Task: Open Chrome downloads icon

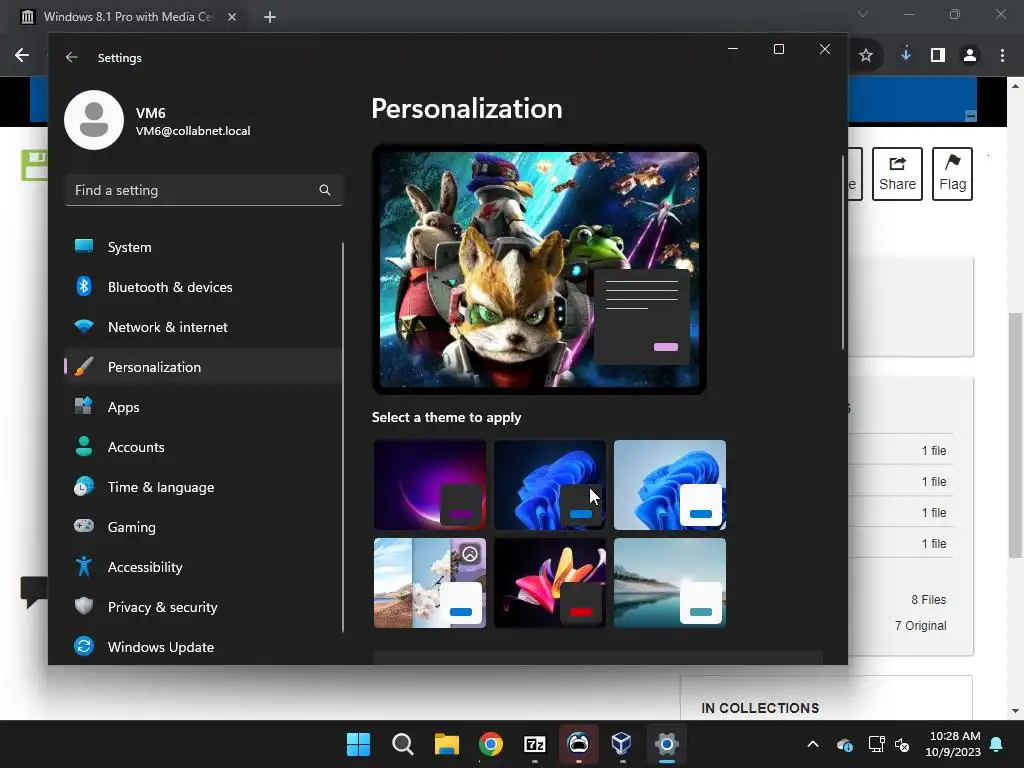Action: point(905,56)
